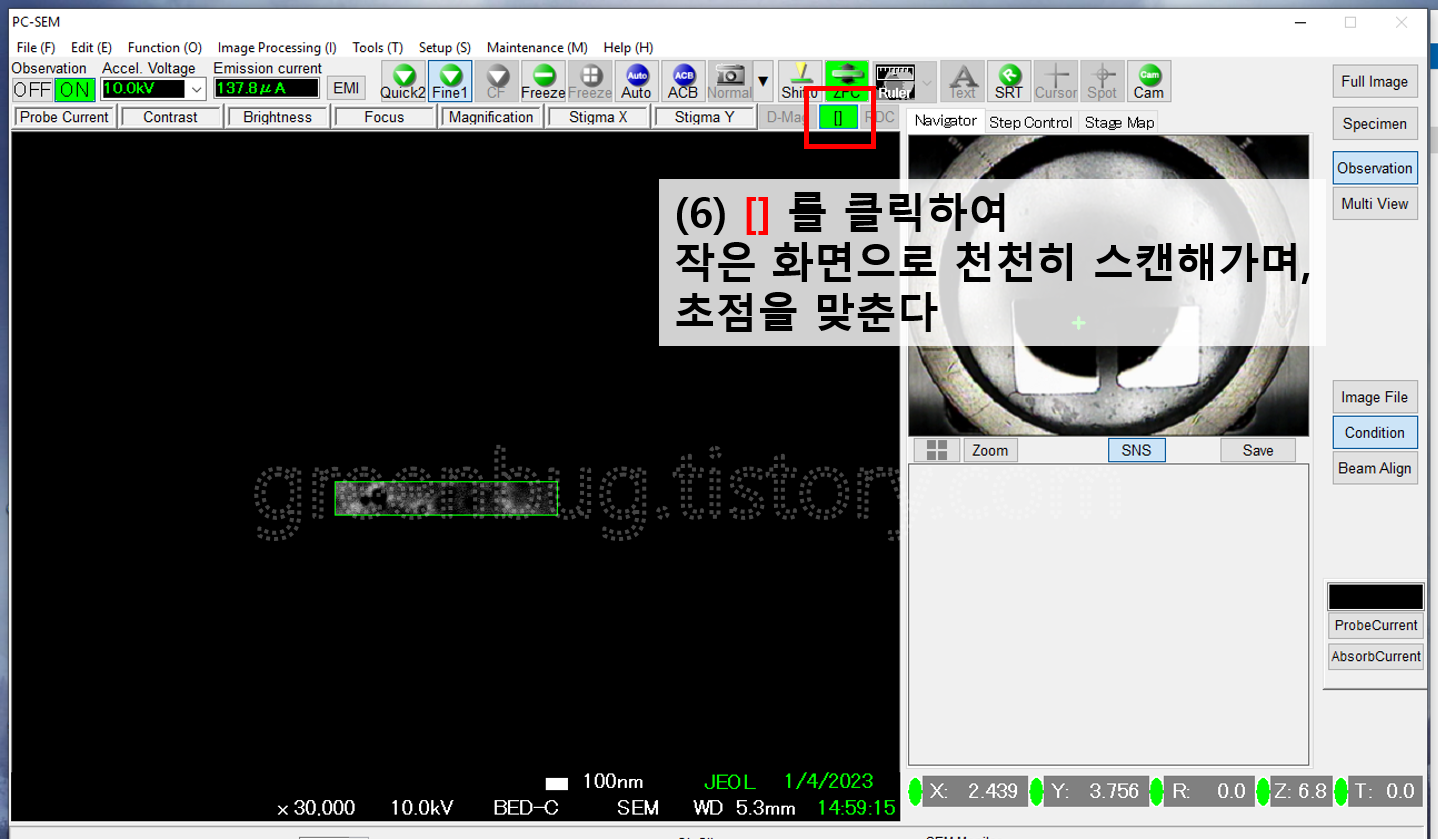Switch to the Step Control tab
Viewport: 1438px width, 839px height.
pyautogui.click(x=1031, y=122)
